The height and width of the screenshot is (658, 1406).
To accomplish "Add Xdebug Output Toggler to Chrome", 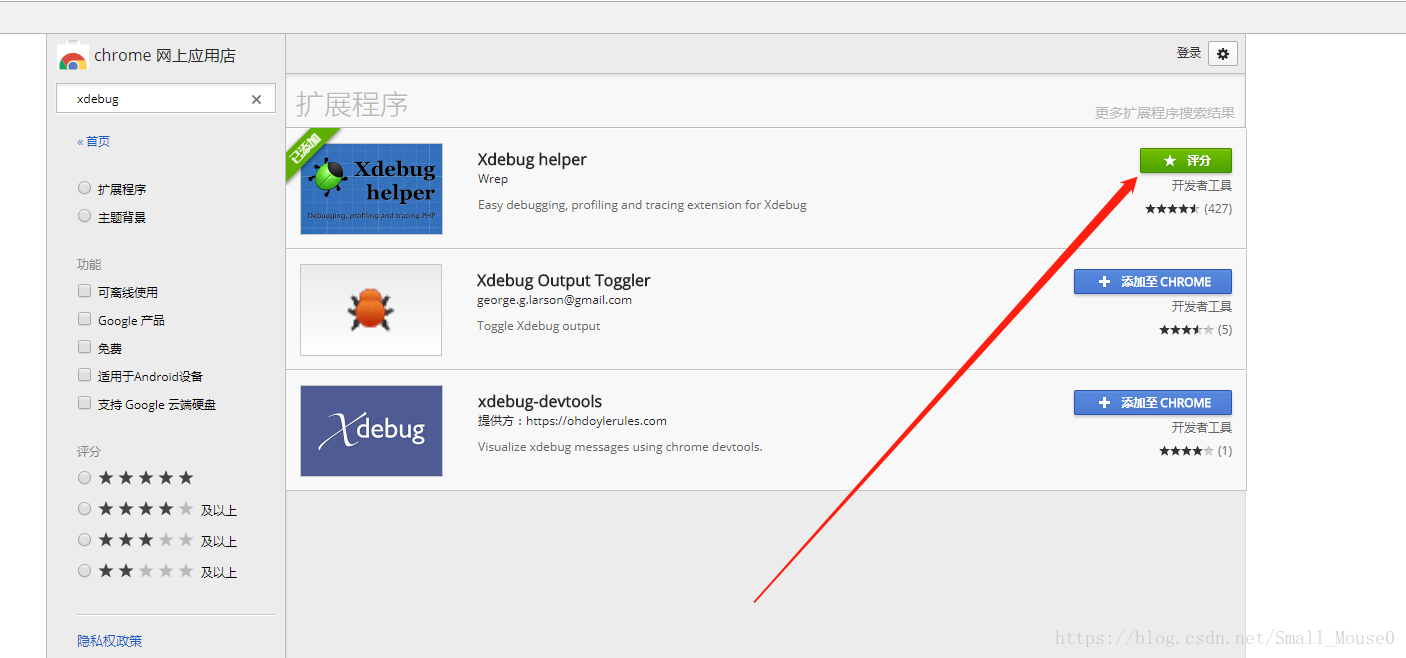I will tap(1152, 282).
